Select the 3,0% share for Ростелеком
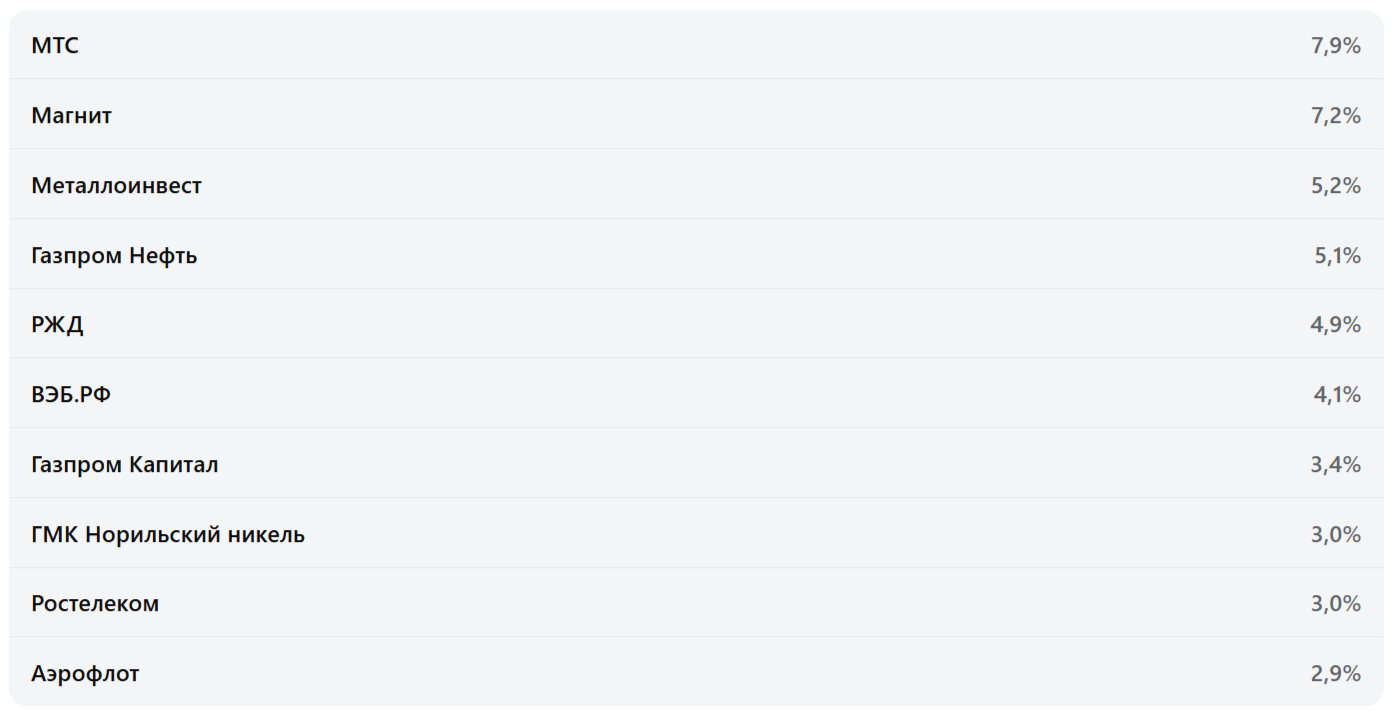The width and height of the screenshot is (1394, 716). pyautogui.click(x=1335, y=603)
